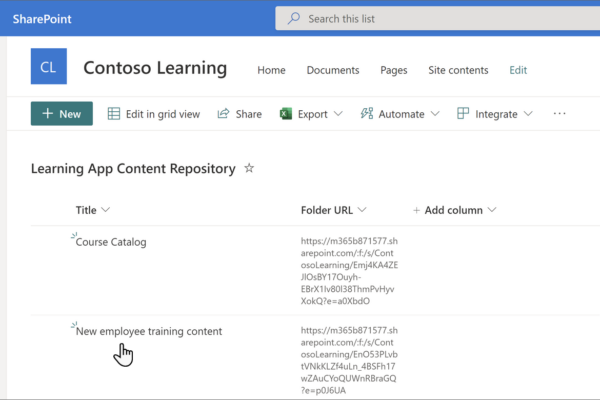Open the Title column dropdown chevron
This screenshot has width=600, height=400.
pyautogui.click(x=106, y=210)
